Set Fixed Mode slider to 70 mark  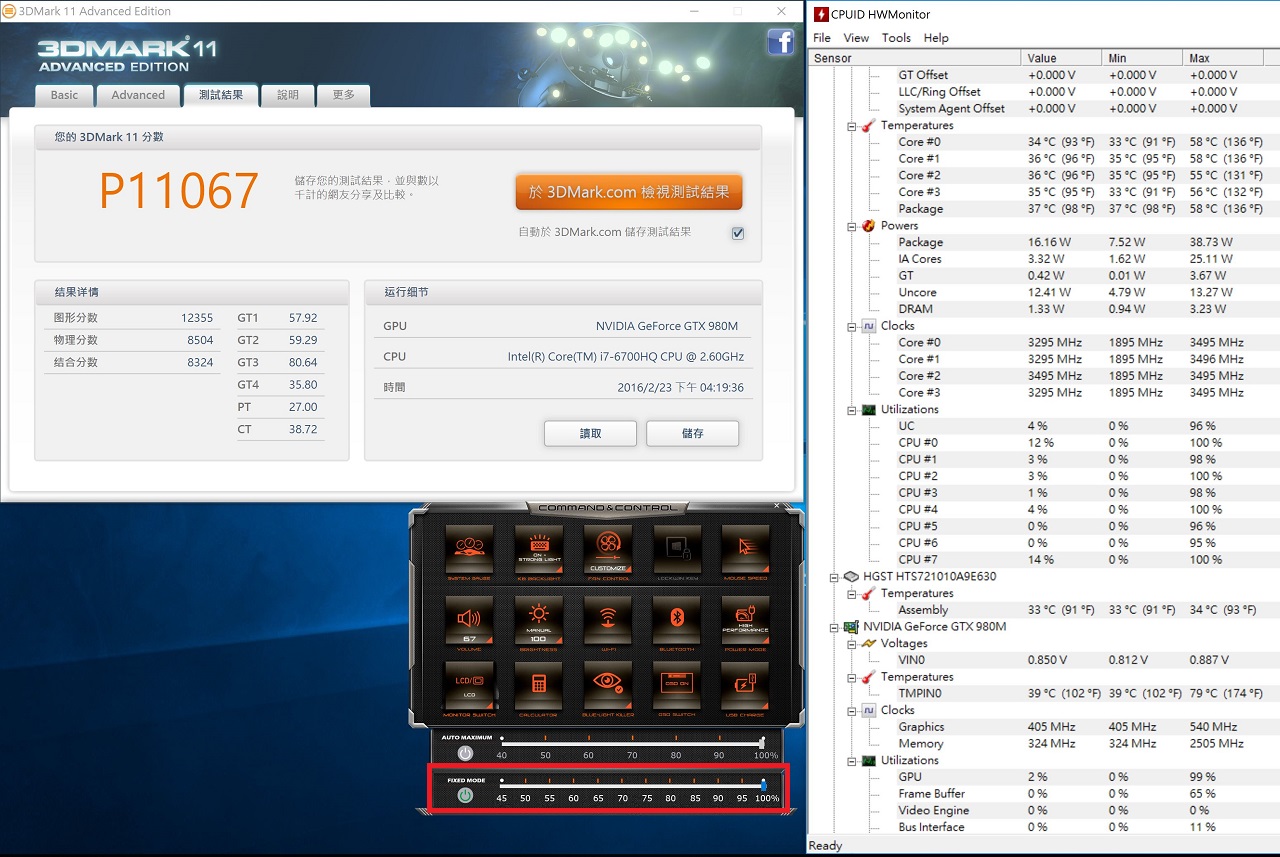click(x=622, y=786)
